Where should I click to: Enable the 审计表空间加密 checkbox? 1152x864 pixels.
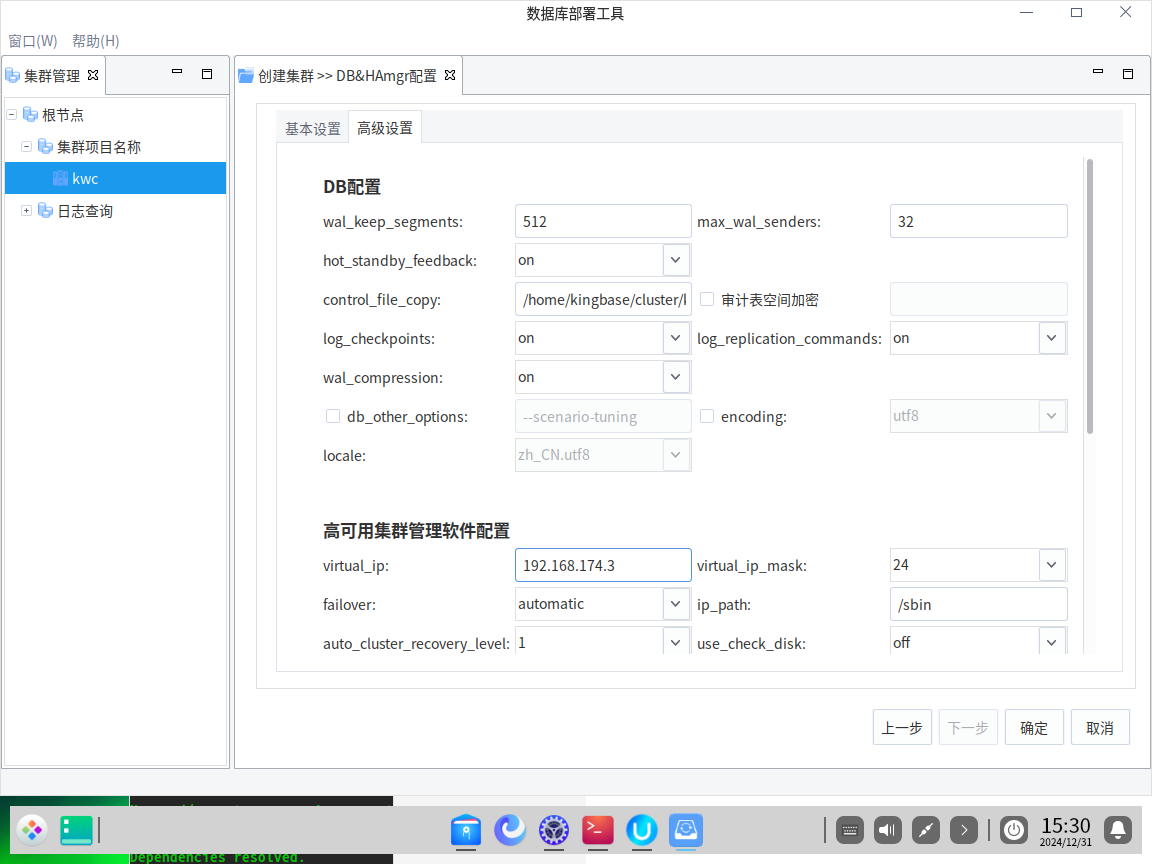click(707, 299)
